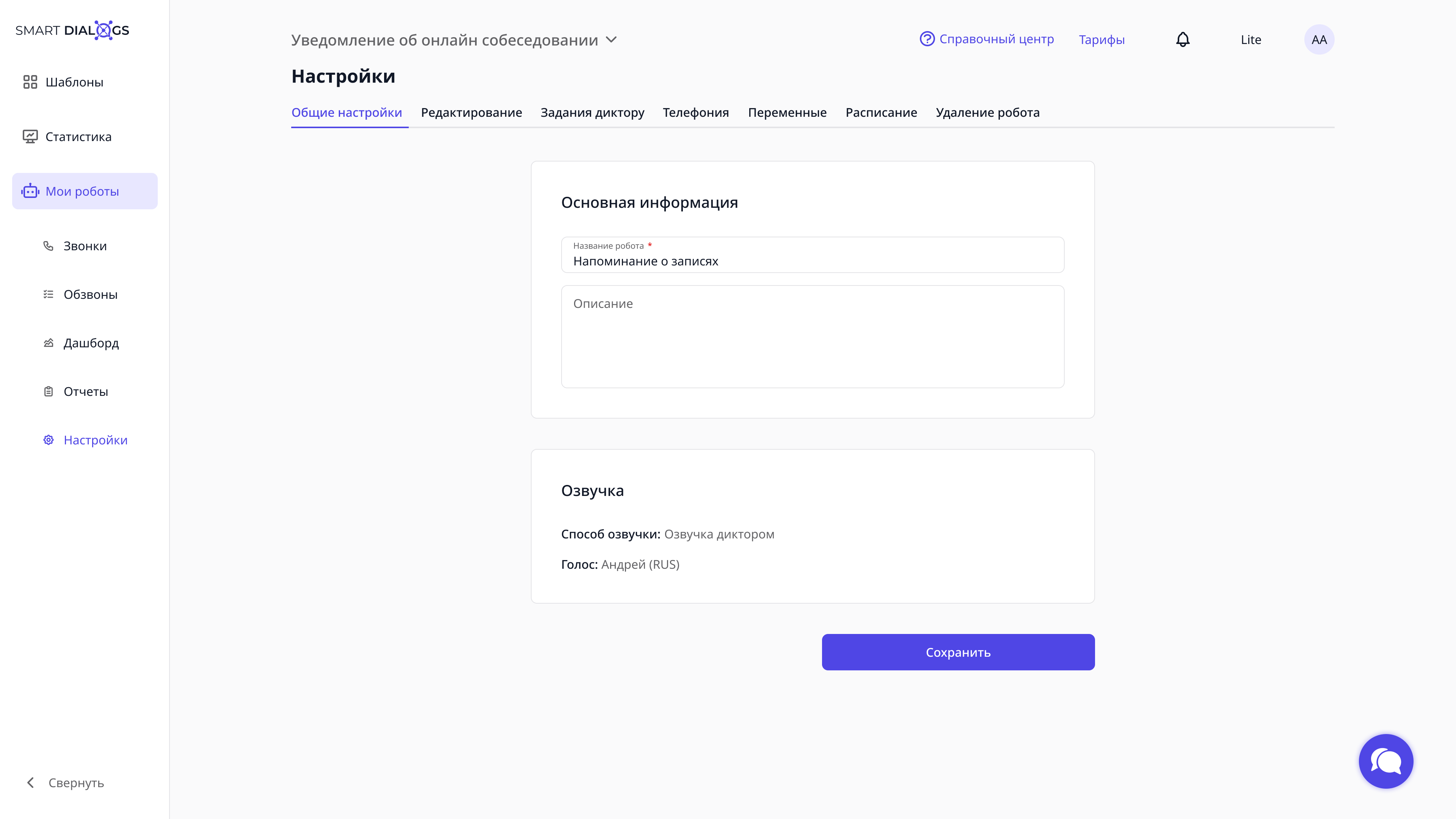This screenshot has height=819, width=1456.
Task: Open Дашборд chart icon
Action: coord(49,343)
